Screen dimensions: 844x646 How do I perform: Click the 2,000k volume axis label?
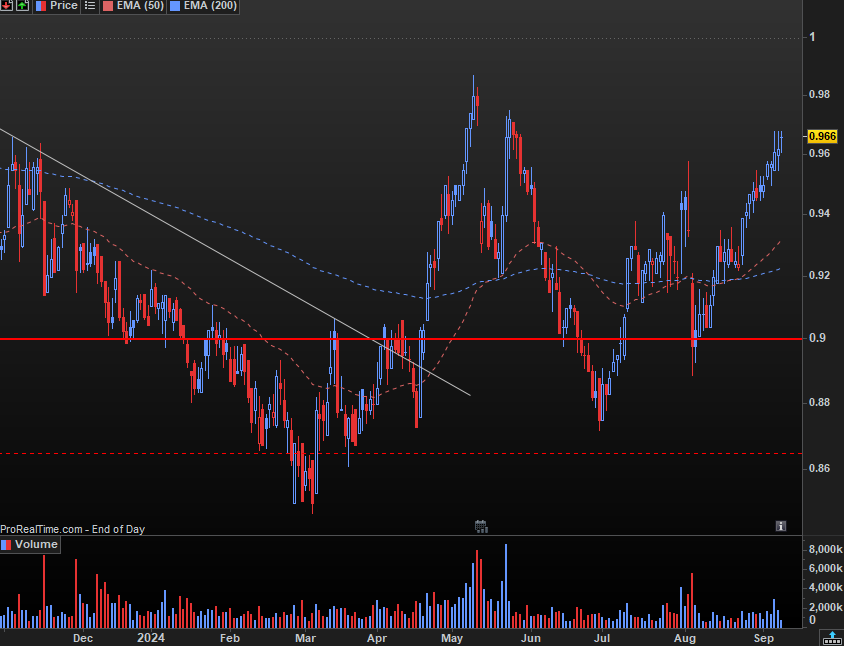pos(825,607)
